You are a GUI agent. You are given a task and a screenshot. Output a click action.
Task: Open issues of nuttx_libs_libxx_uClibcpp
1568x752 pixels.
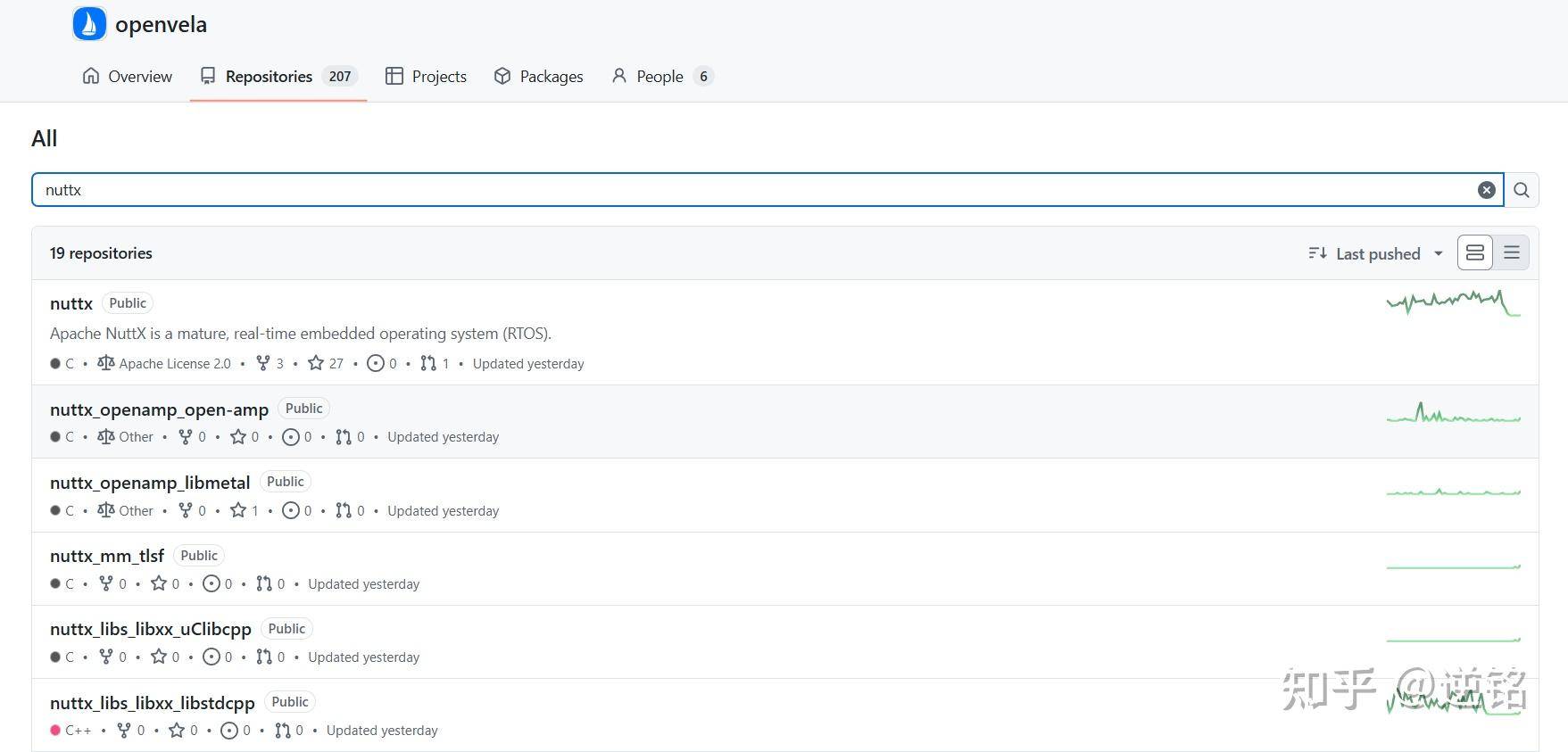218,657
